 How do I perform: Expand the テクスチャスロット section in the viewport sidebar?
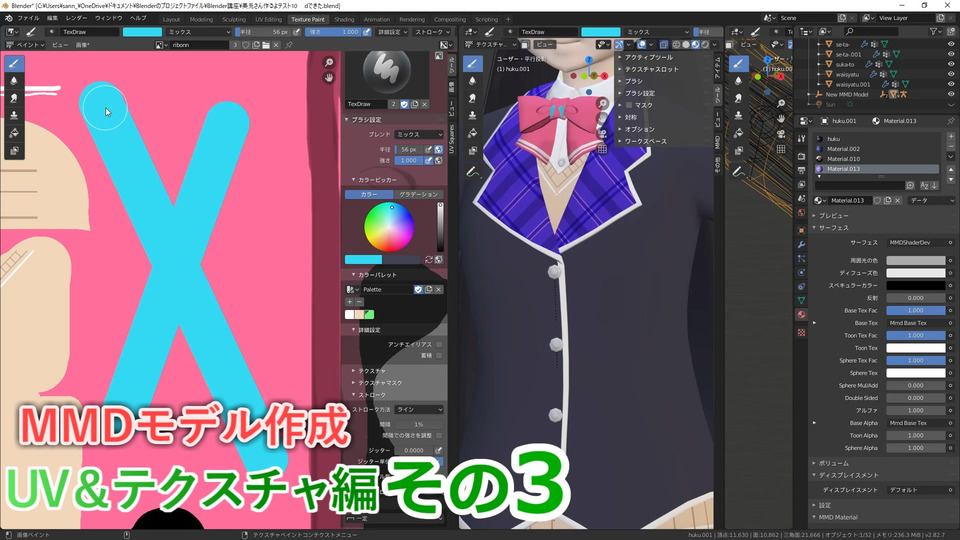(651, 69)
